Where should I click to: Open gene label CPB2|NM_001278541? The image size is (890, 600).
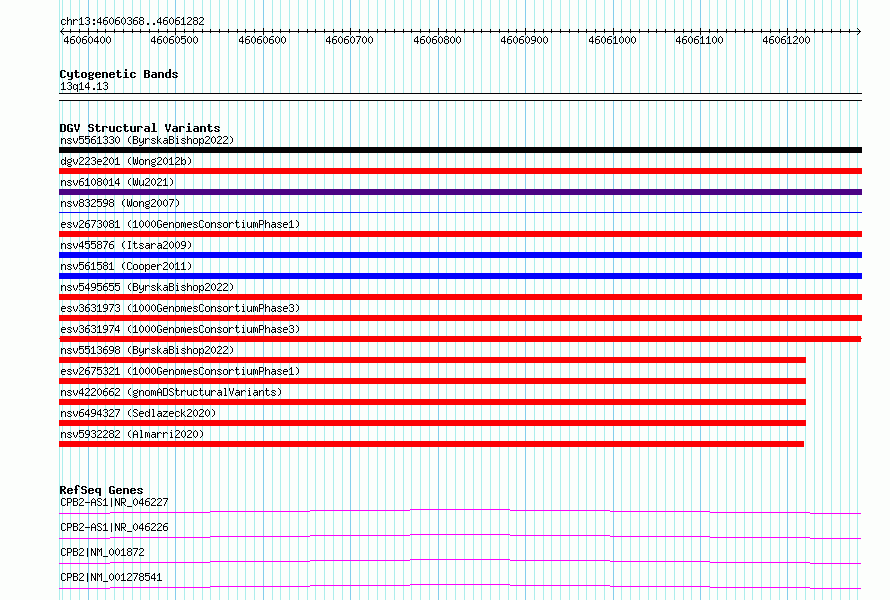click(x=111, y=577)
